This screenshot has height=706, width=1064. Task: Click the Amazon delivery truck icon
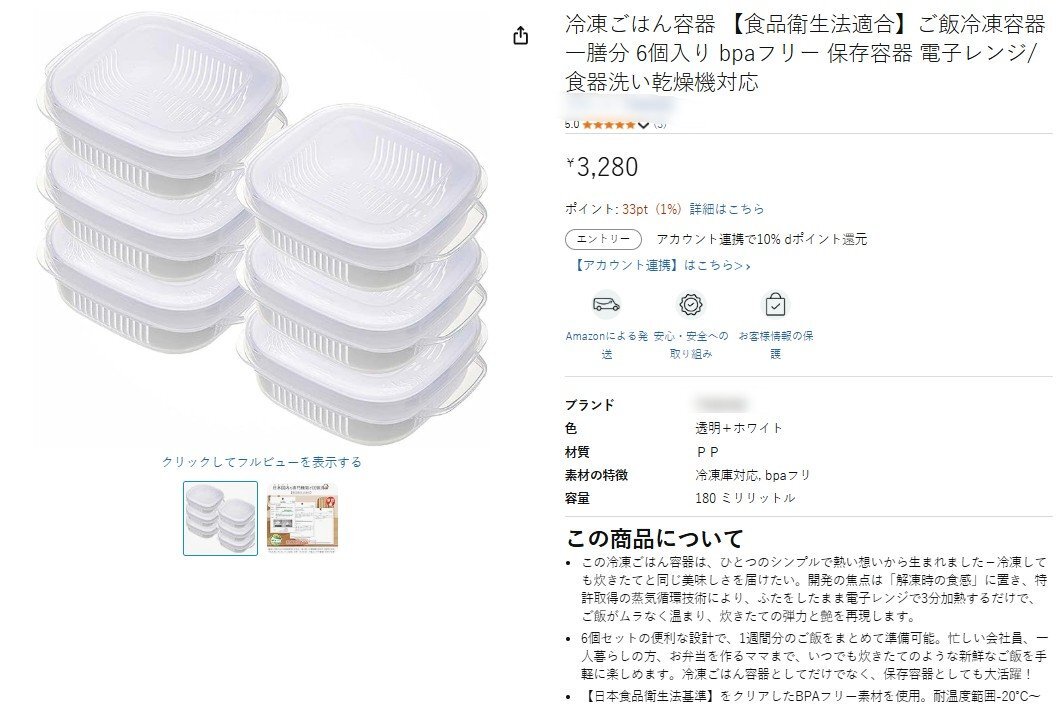pyautogui.click(x=606, y=304)
